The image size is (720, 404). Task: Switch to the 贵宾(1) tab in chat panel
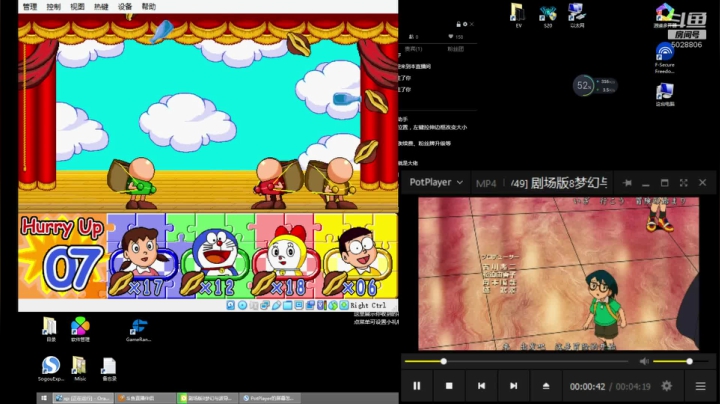413,49
